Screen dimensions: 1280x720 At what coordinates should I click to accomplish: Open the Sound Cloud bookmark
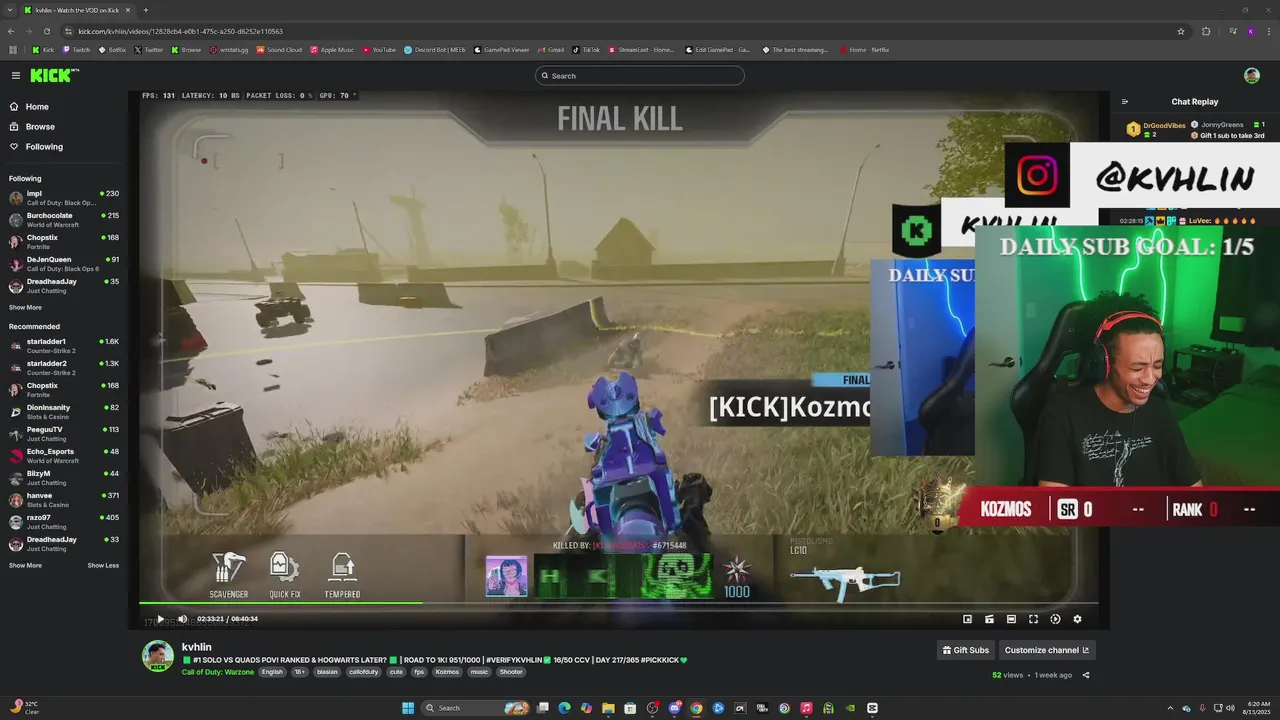279,50
